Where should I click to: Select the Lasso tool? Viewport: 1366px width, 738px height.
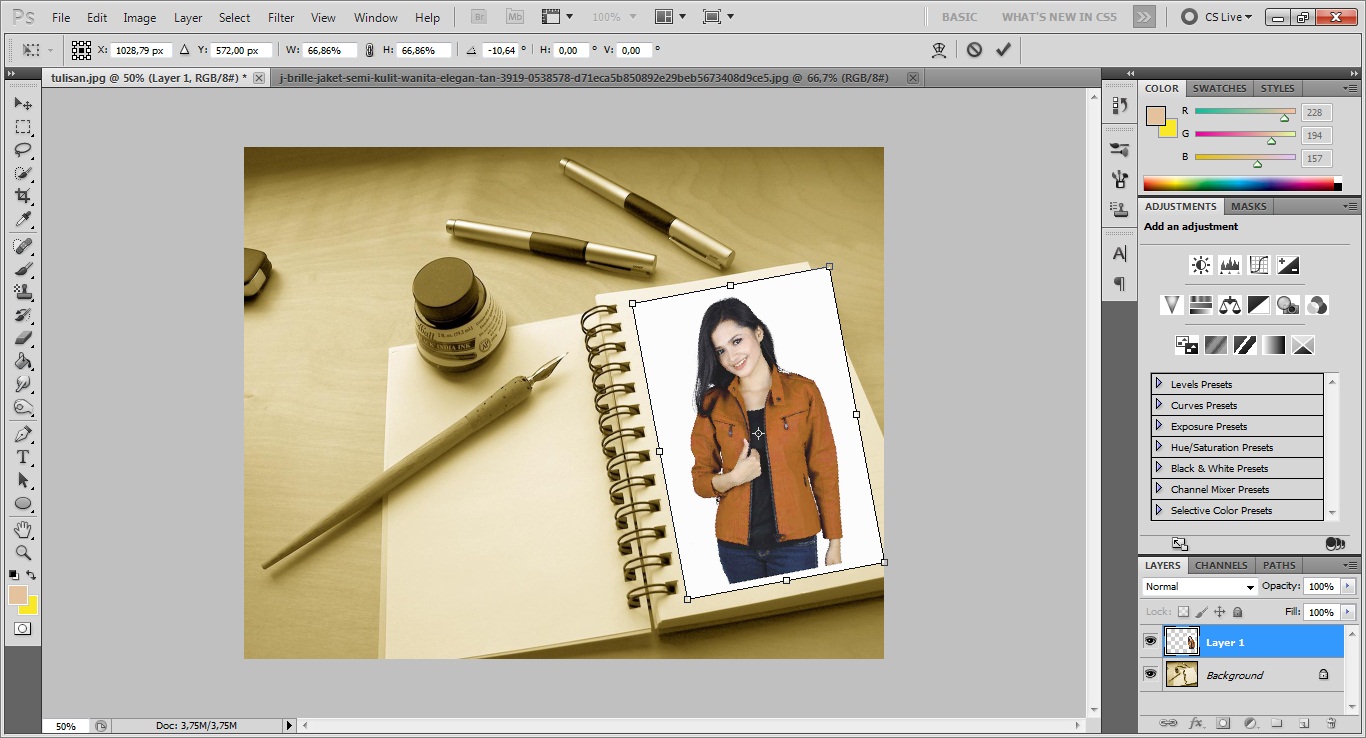click(22, 150)
